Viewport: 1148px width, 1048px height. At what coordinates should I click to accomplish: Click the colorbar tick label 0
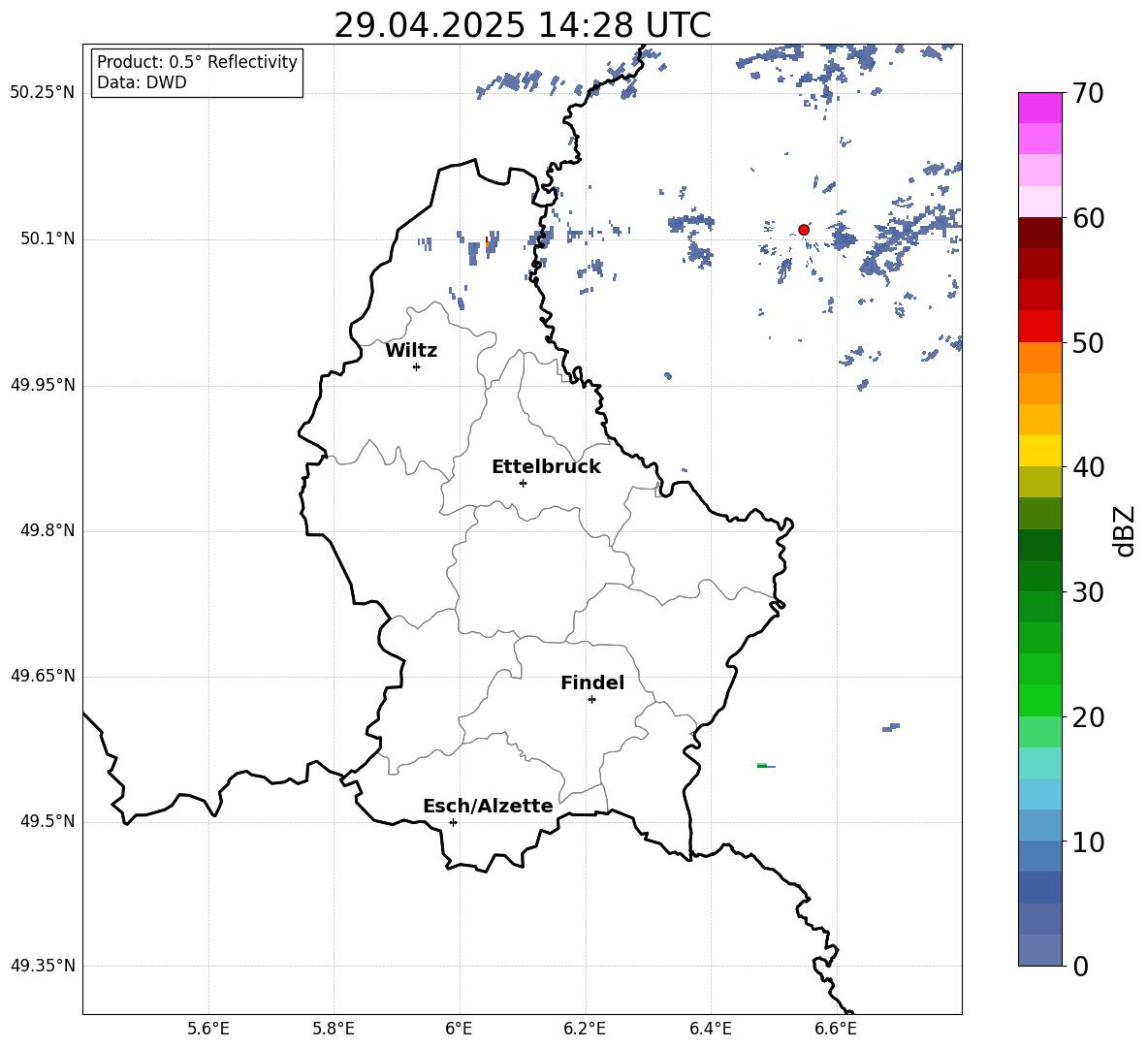1080,966
